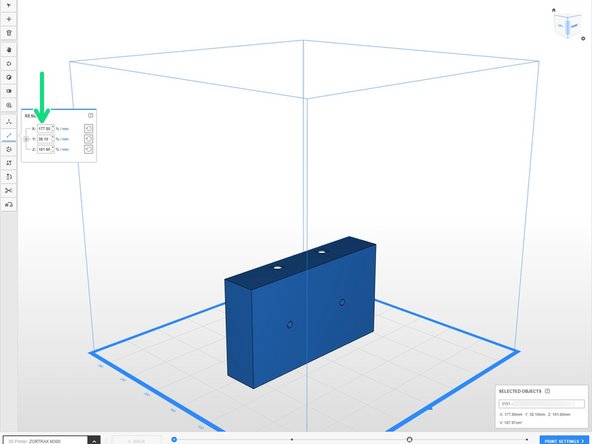592x444 pixels.
Task: Select the rotate object tool
Action: click(9, 149)
